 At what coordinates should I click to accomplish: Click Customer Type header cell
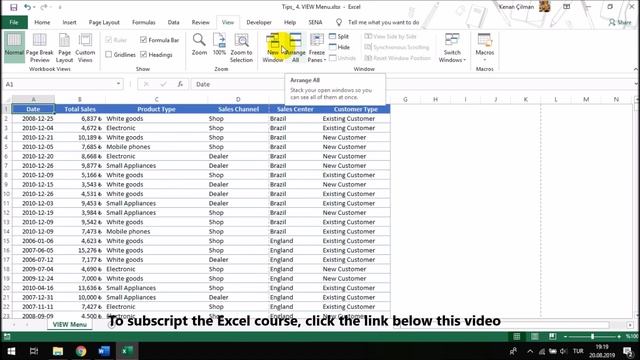[x=356, y=109]
